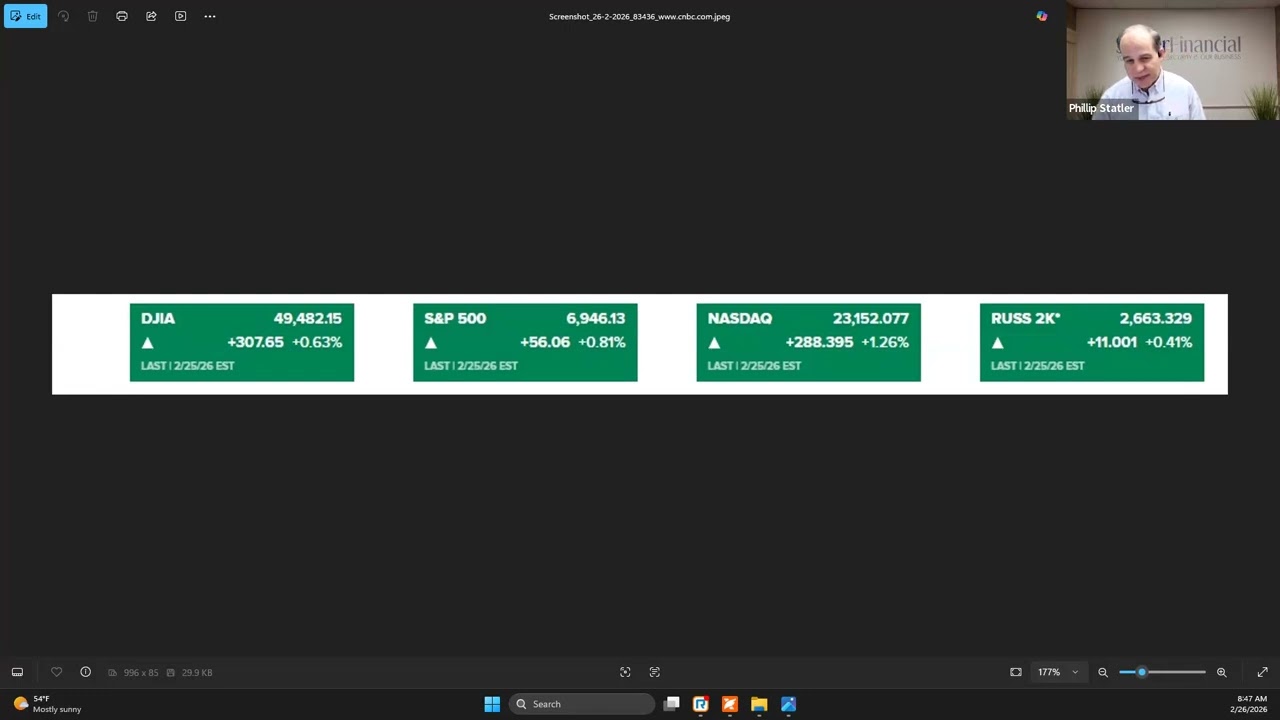The image size is (1280, 720).
Task: Zoom out using the minus magnifier
Action: coord(1103,672)
